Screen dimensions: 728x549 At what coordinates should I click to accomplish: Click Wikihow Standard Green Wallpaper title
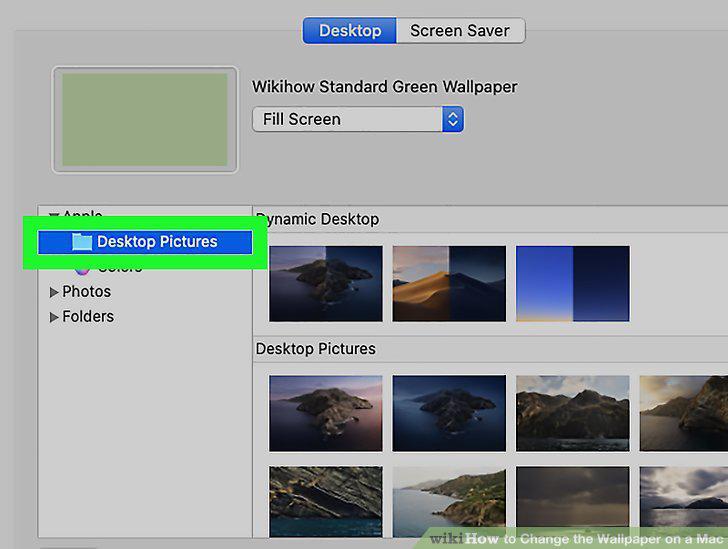384,87
